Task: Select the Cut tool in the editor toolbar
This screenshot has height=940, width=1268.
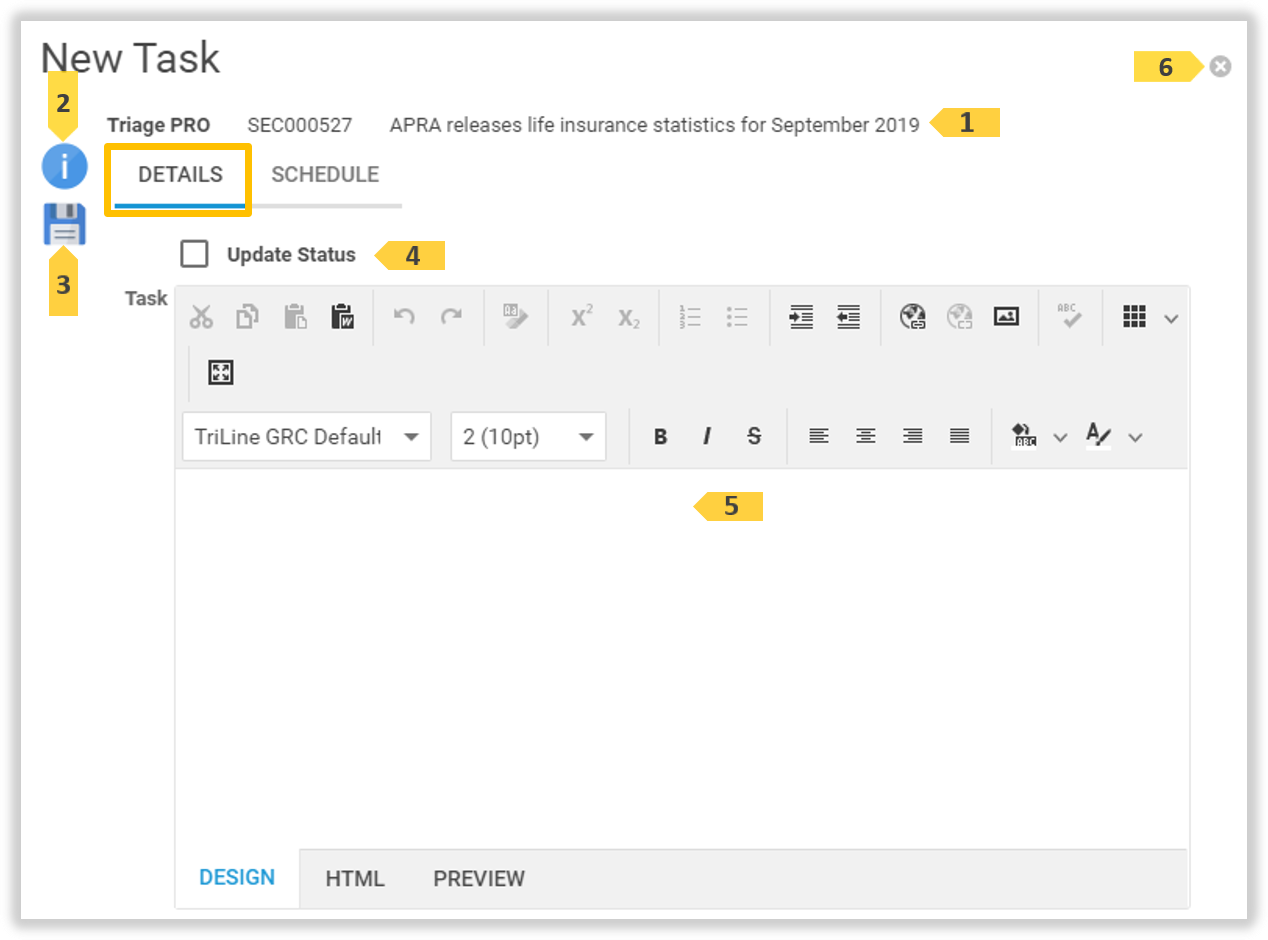Action: (x=202, y=316)
